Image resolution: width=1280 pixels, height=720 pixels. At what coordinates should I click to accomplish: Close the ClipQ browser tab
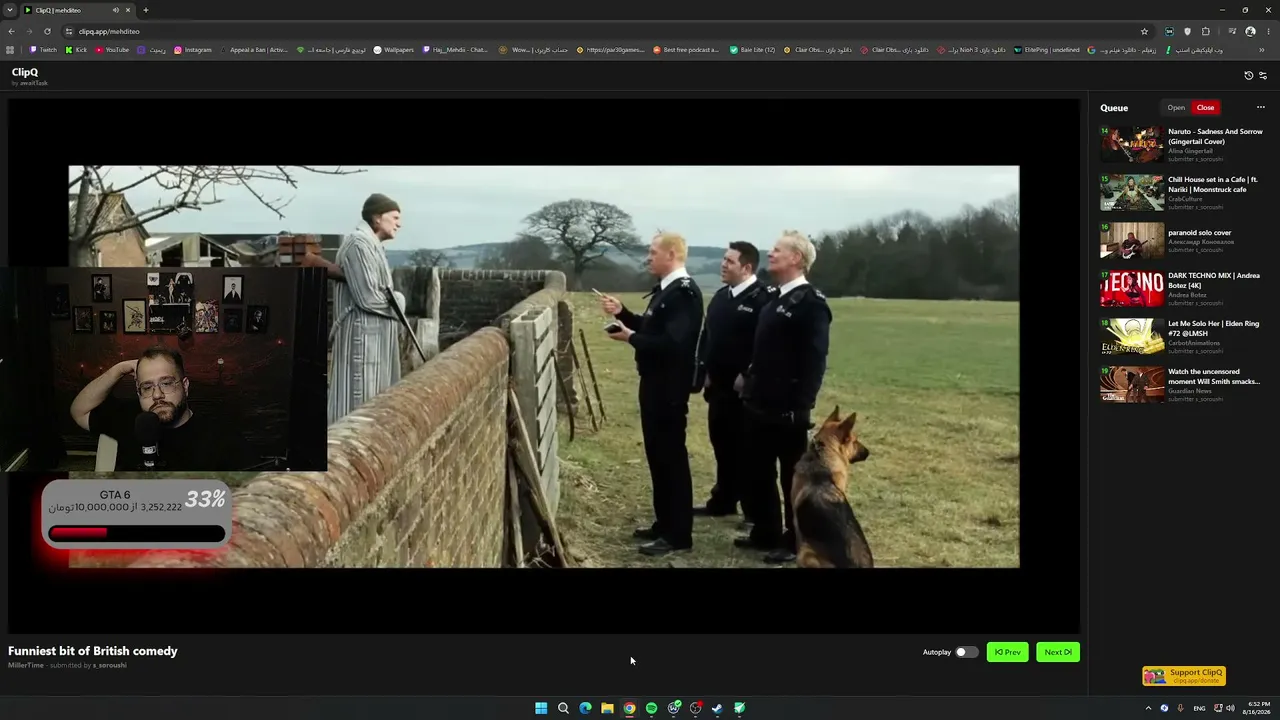point(128,10)
